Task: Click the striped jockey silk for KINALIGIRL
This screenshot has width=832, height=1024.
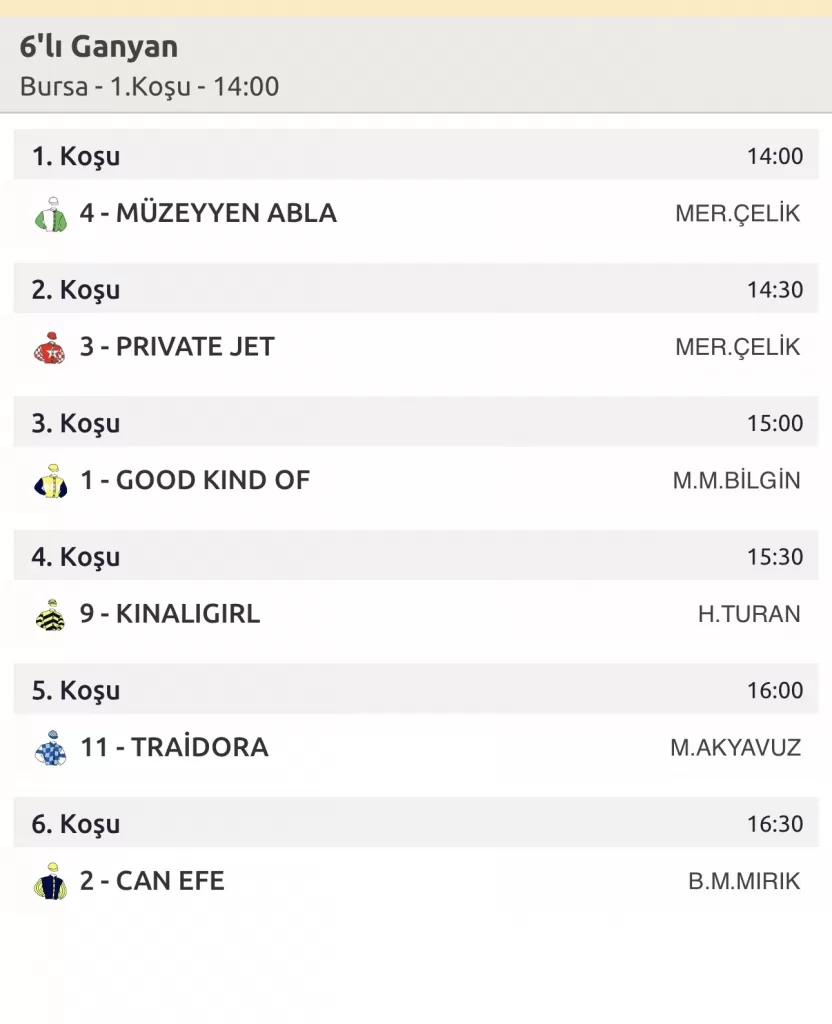Action: [50, 615]
